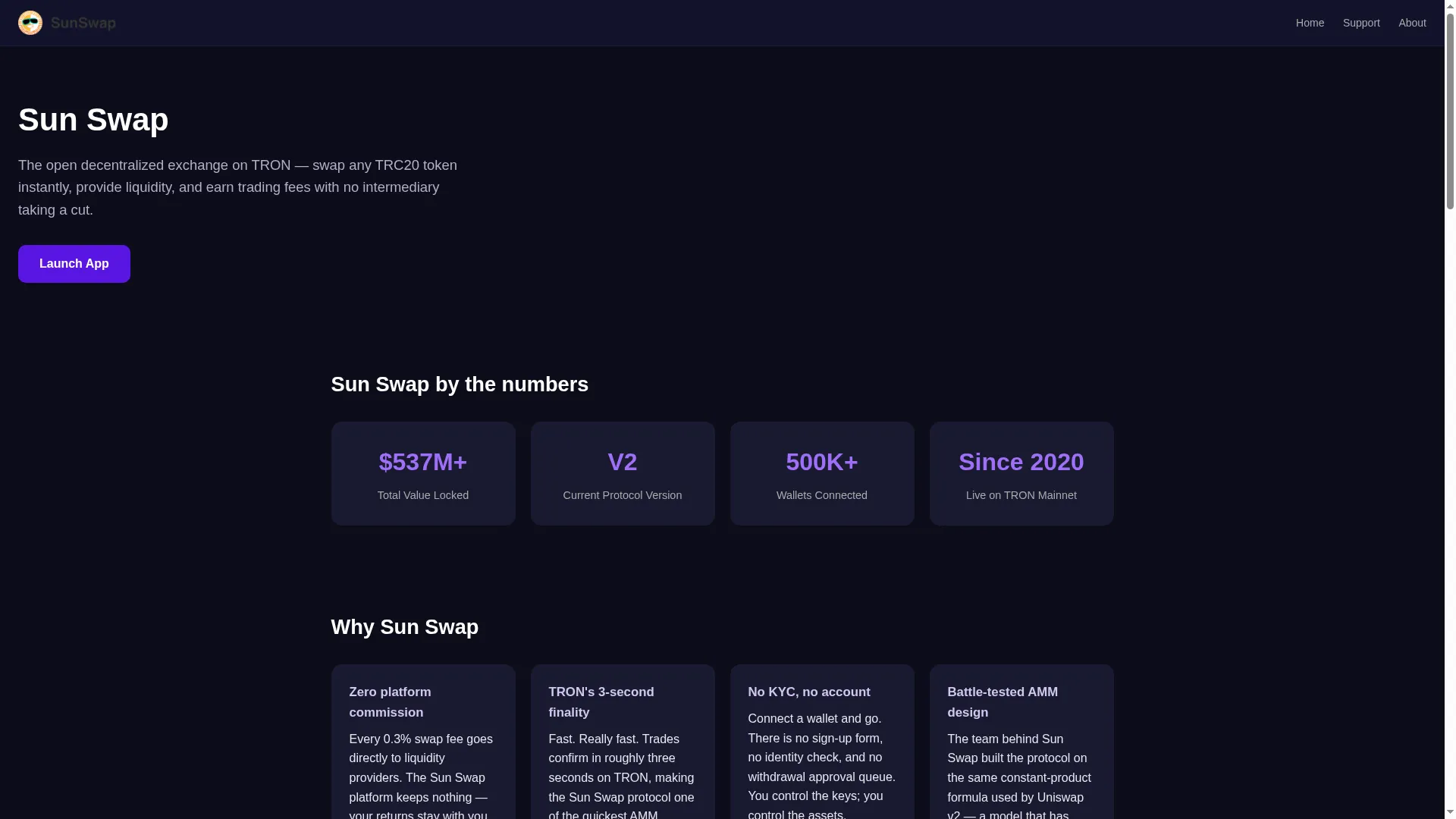Click the TRON exchange description paragraph
This screenshot has width=1456, height=819.
[x=237, y=187]
